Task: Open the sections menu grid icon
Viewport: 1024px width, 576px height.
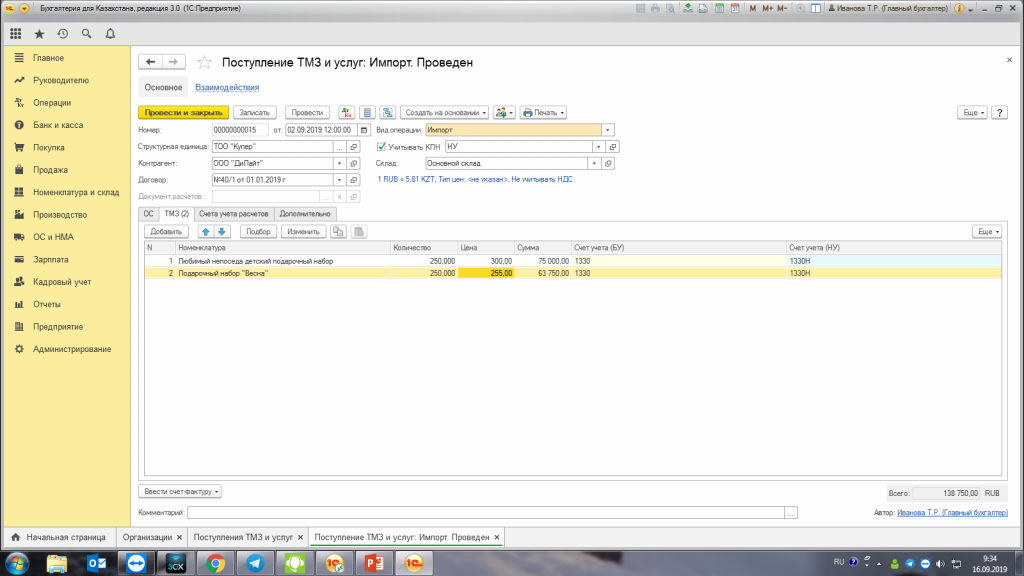Action: 16,33
